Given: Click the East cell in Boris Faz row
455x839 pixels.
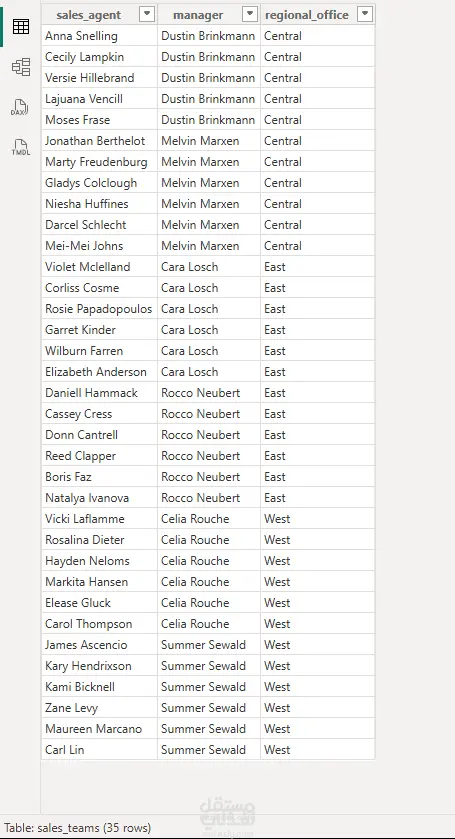Looking at the screenshot, I should click(318, 477).
